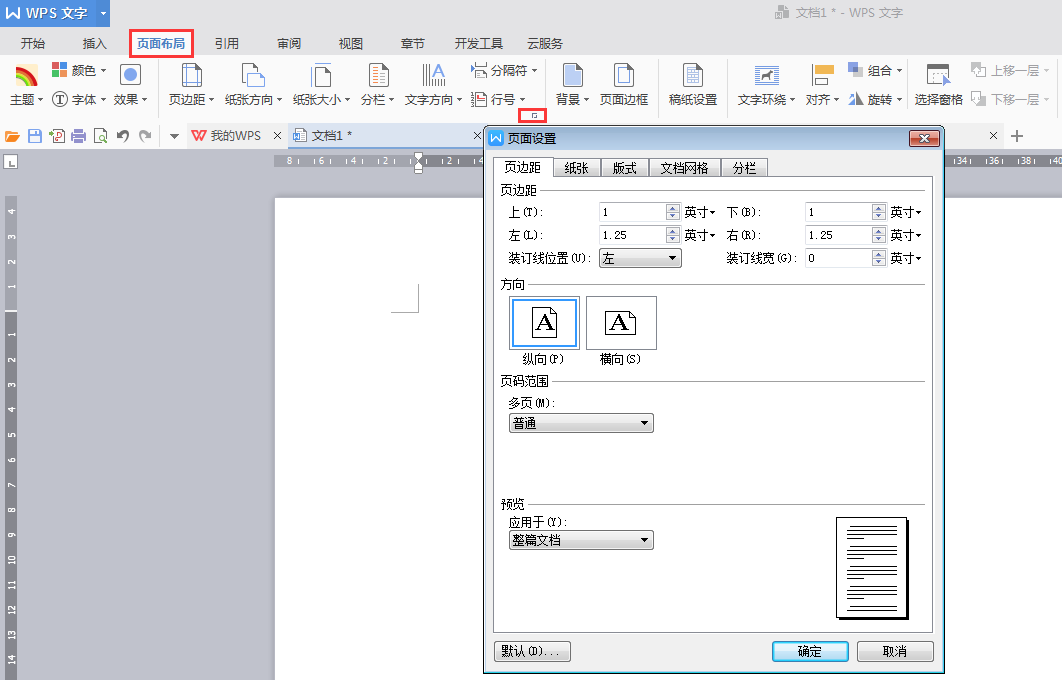Open the 颜色 theme color picker

tap(79, 71)
